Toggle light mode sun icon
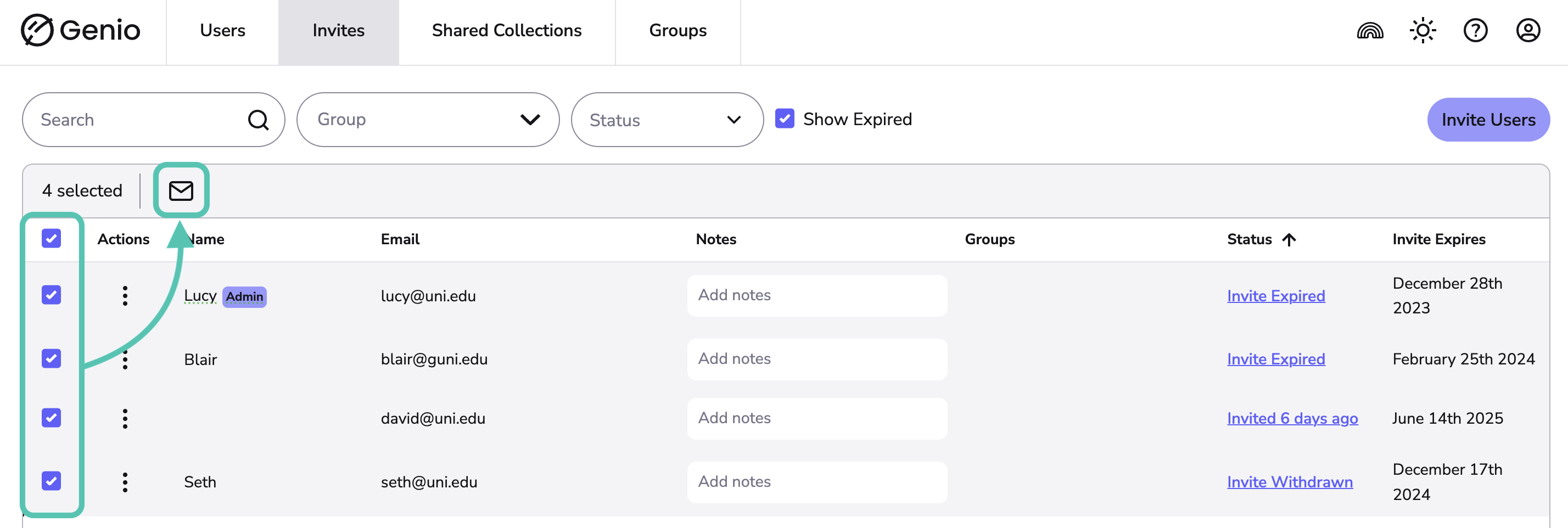The height and width of the screenshot is (528, 1568). (1423, 30)
